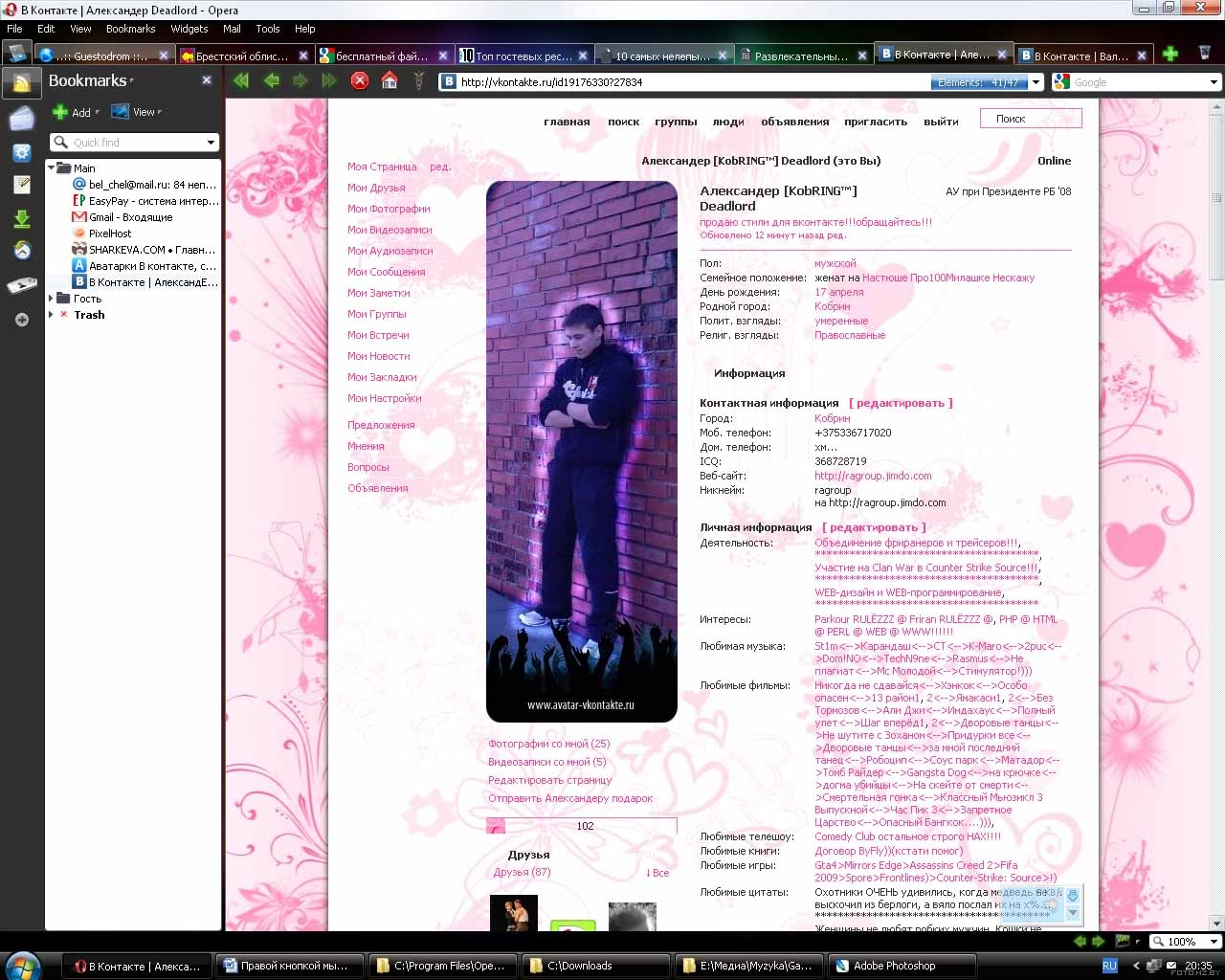Expand the Trash bookmarks folder
Image resolution: width=1225 pixels, height=980 pixels.
pyautogui.click(x=52, y=314)
